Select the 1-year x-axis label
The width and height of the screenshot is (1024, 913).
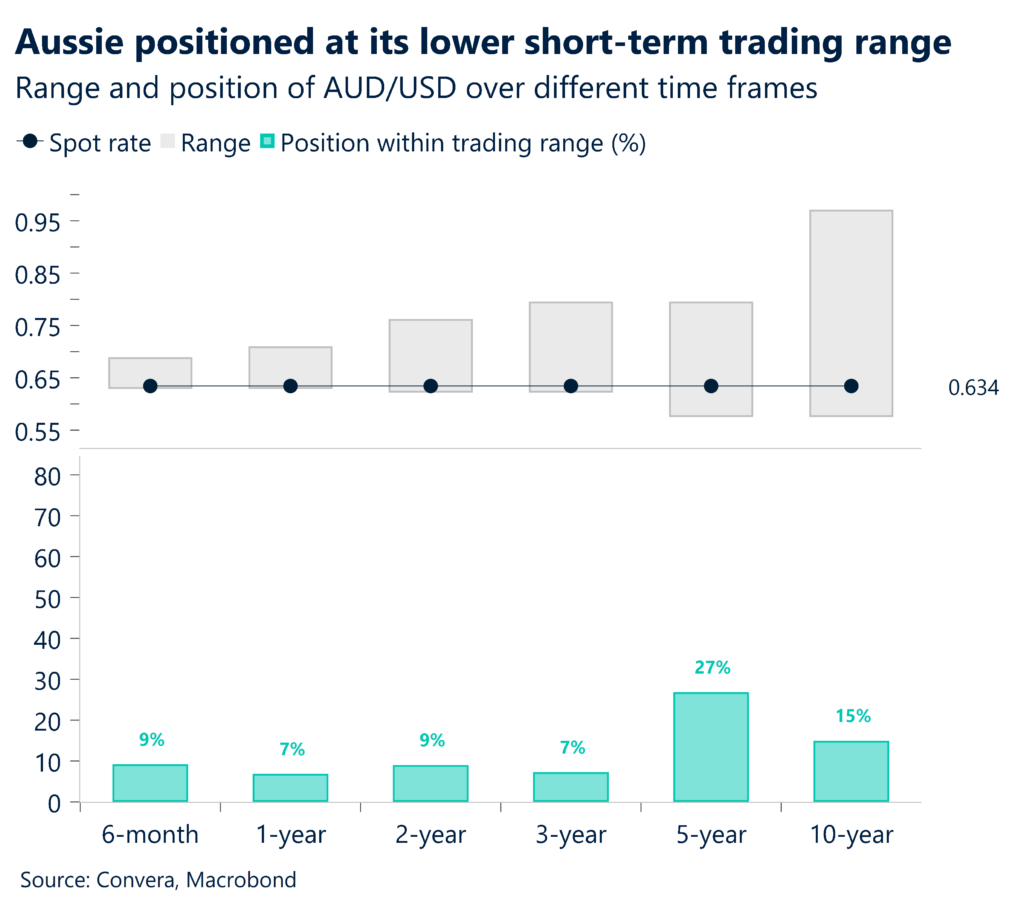(x=291, y=834)
